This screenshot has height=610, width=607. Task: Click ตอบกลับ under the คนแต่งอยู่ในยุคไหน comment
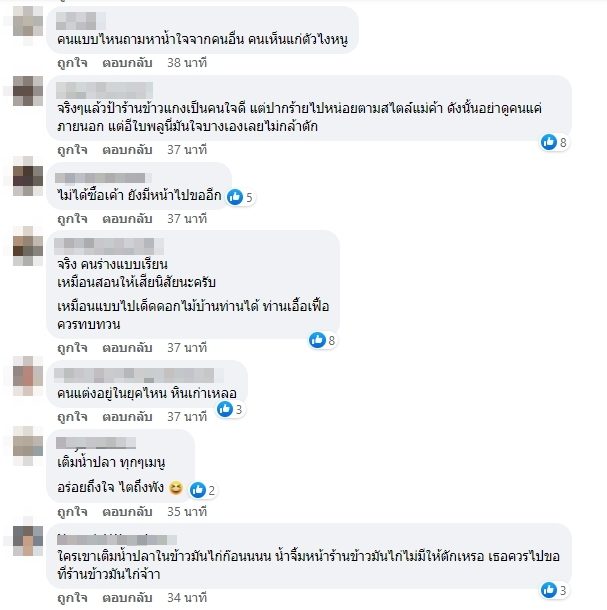tap(127, 417)
